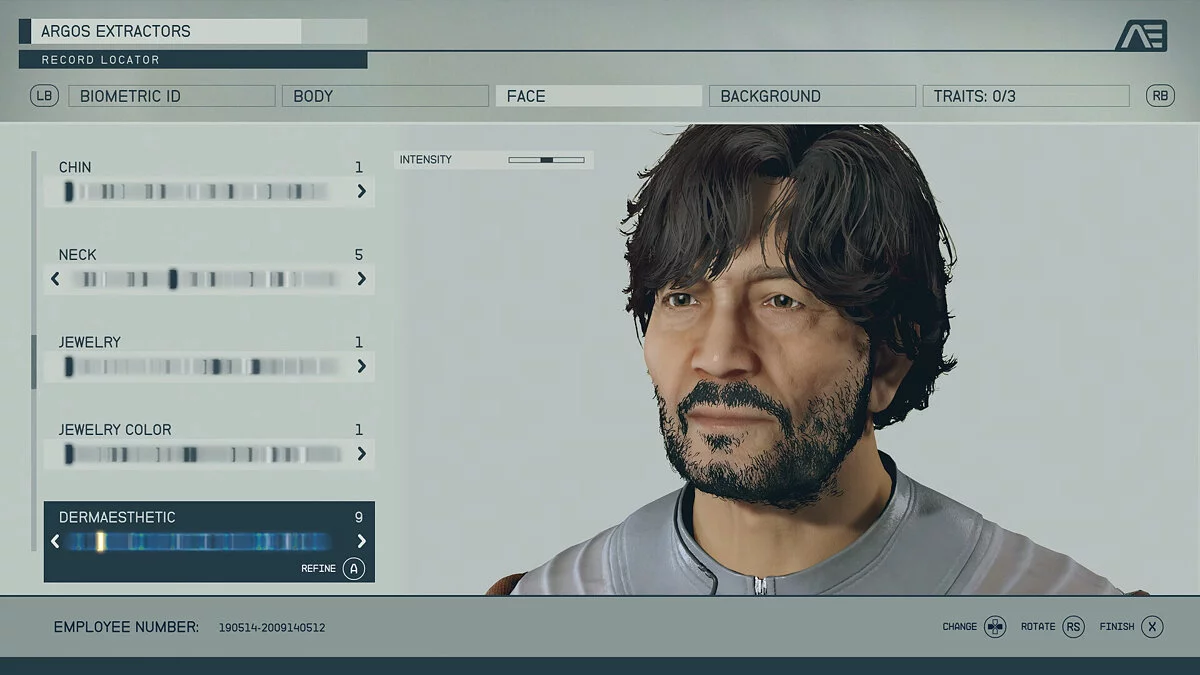The height and width of the screenshot is (675, 1200).
Task: Adjust the Intensity slider
Action: (546, 160)
